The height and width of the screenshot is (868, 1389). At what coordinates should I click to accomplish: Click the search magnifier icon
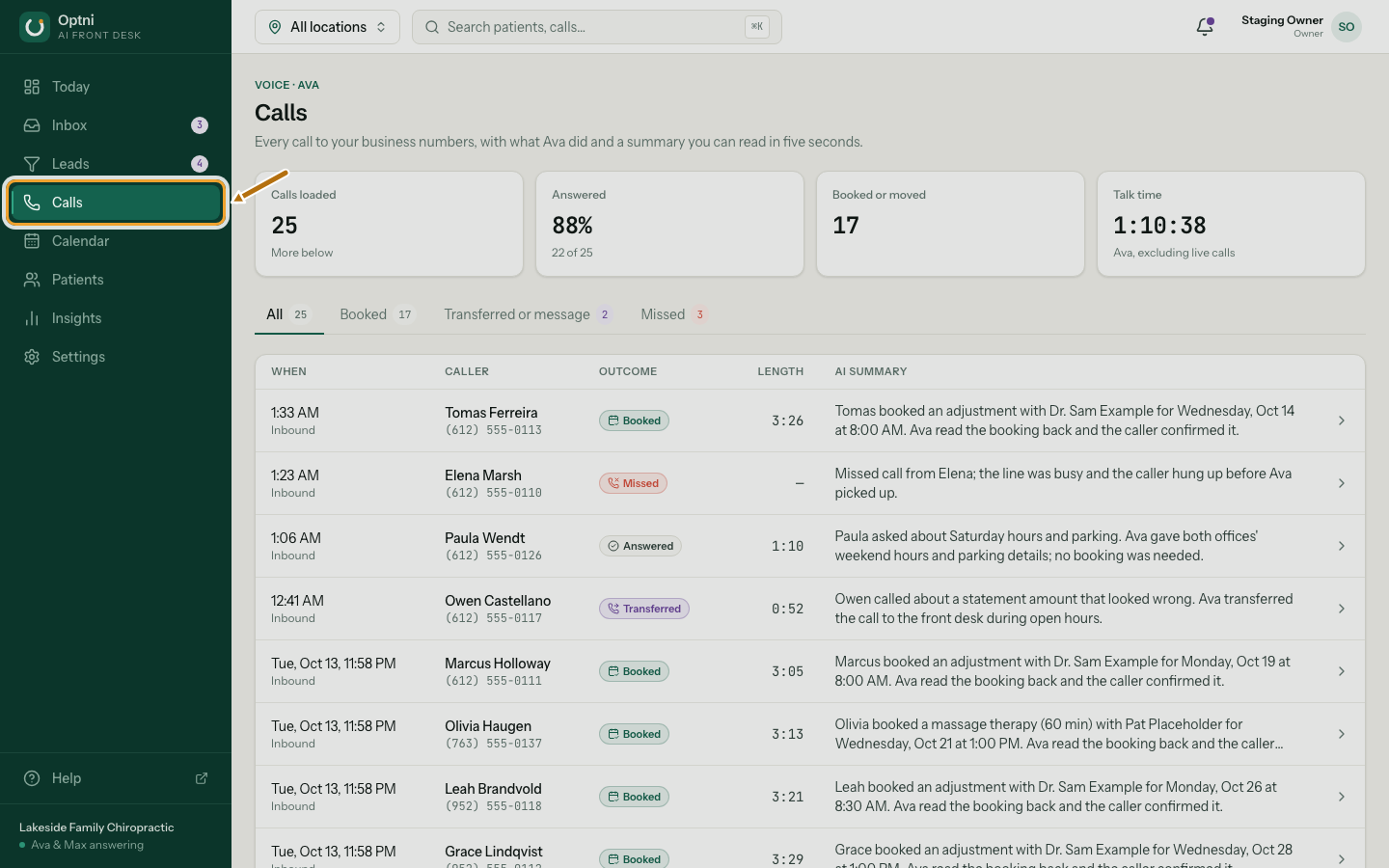(x=432, y=27)
